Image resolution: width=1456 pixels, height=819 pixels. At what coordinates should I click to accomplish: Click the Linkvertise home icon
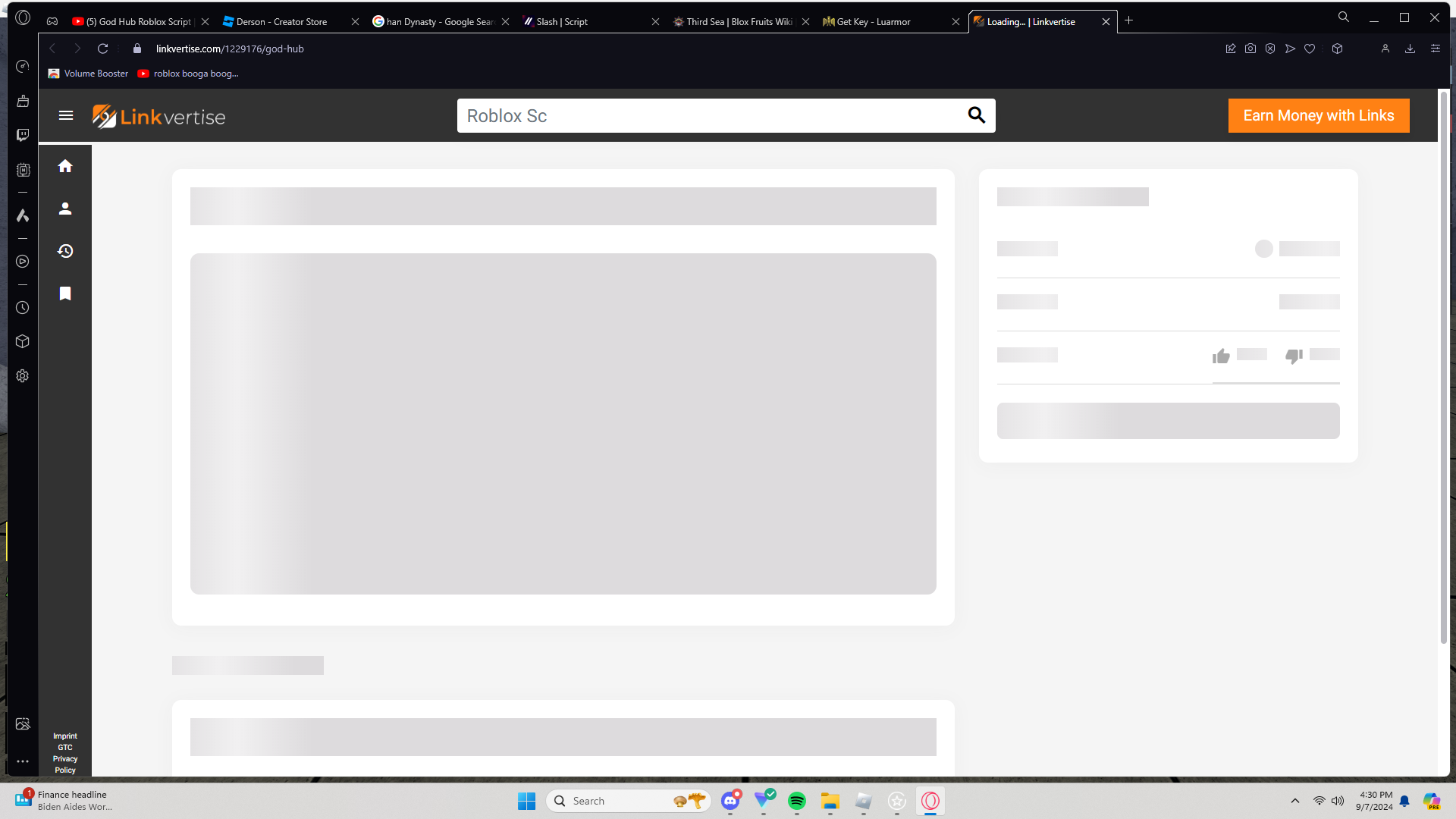(65, 166)
